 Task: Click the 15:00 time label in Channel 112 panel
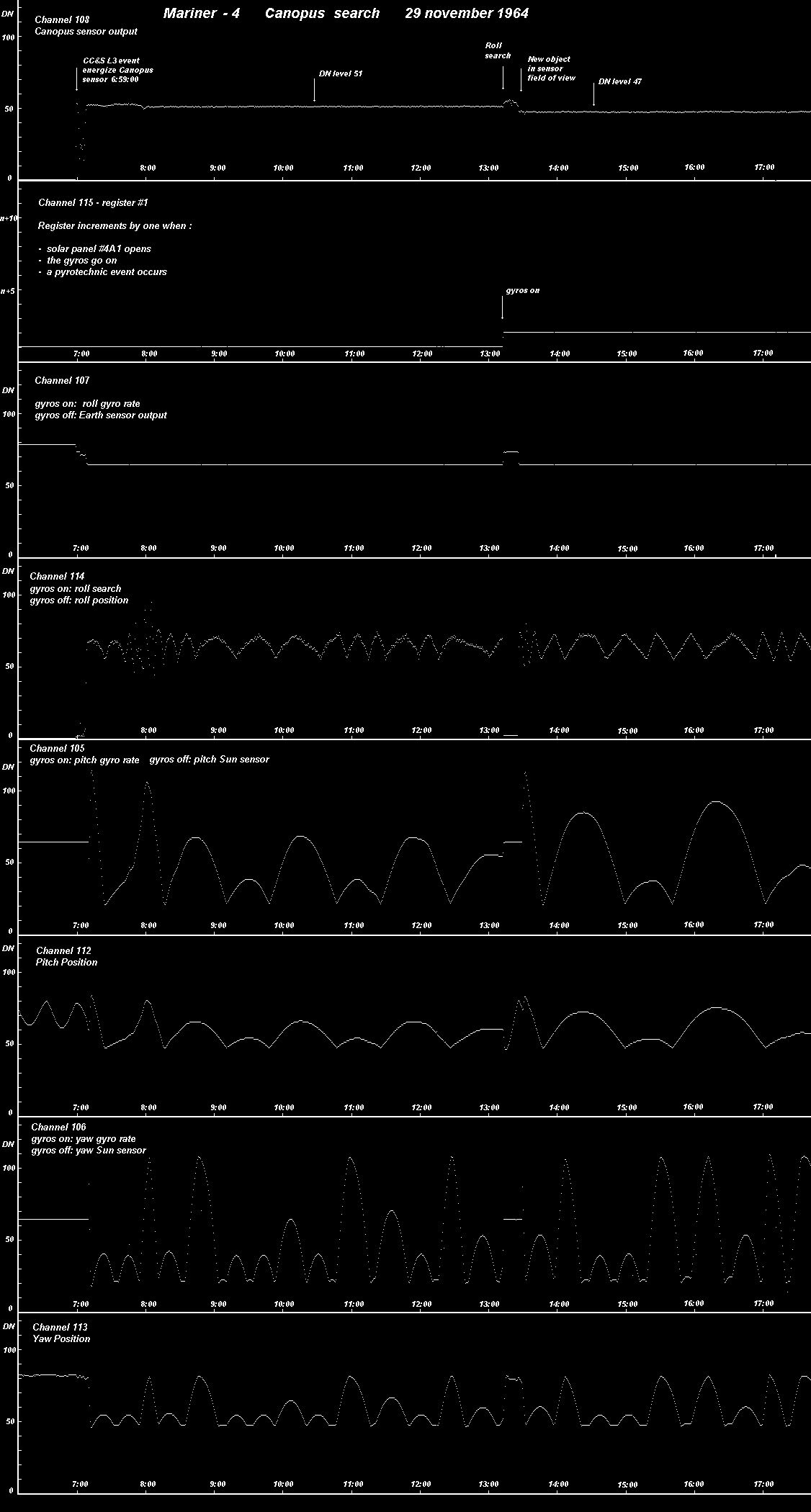pos(627,1107)
